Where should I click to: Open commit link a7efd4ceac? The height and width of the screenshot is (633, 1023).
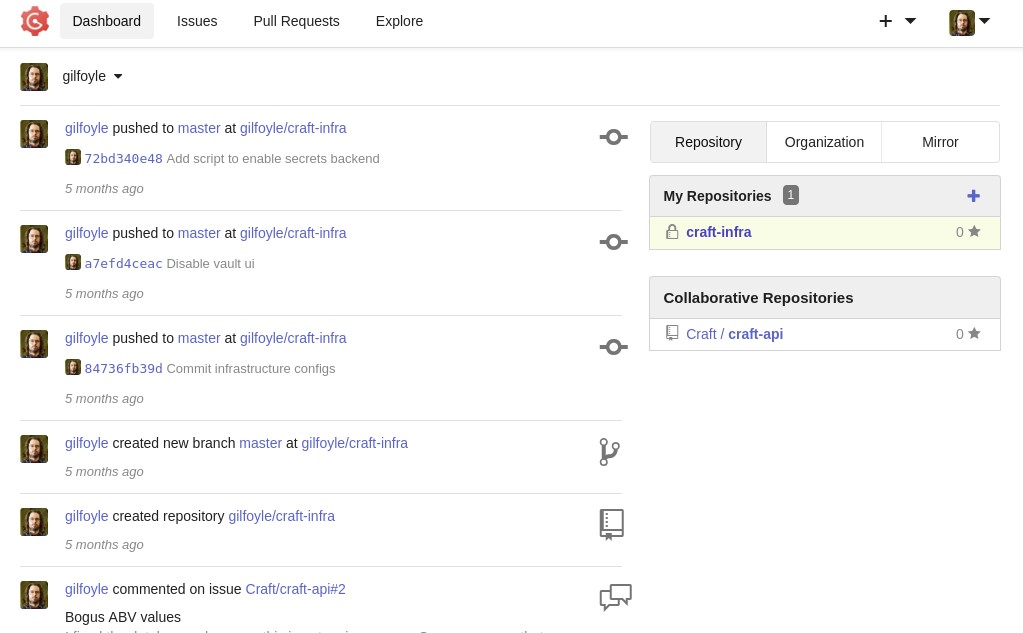(123, 263)
